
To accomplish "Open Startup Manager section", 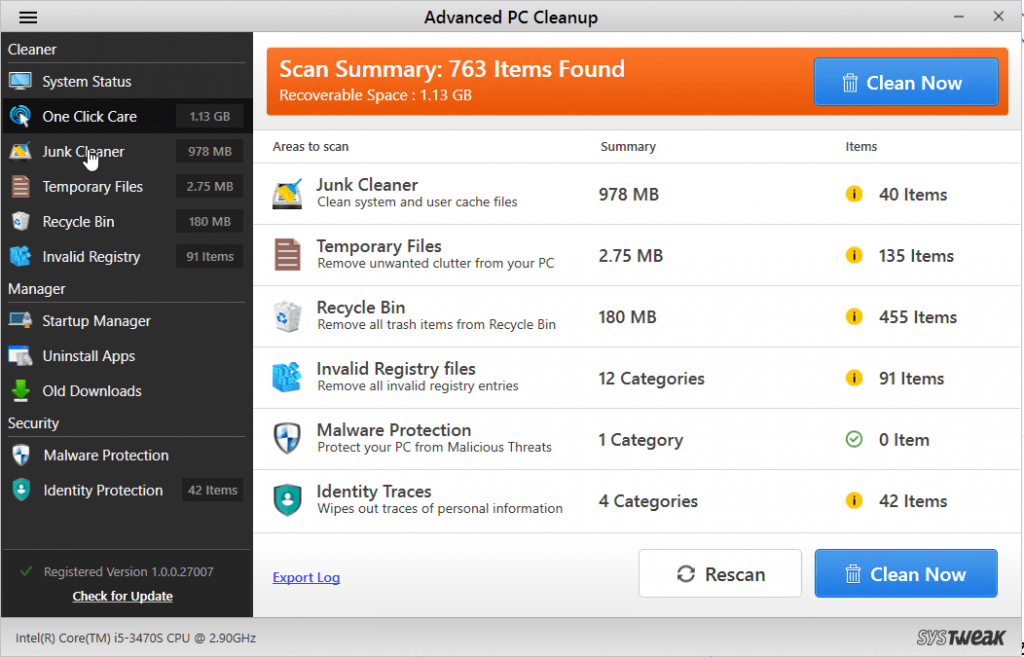I will pos(127,321).
